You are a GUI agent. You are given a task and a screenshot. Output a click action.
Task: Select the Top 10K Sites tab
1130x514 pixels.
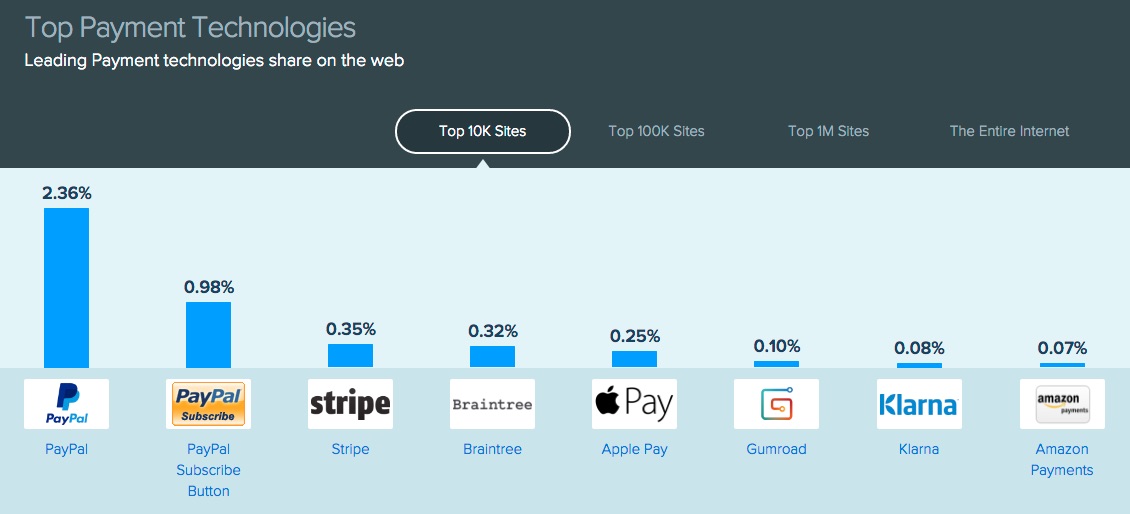pyautogui.click(x=483, y=131)
